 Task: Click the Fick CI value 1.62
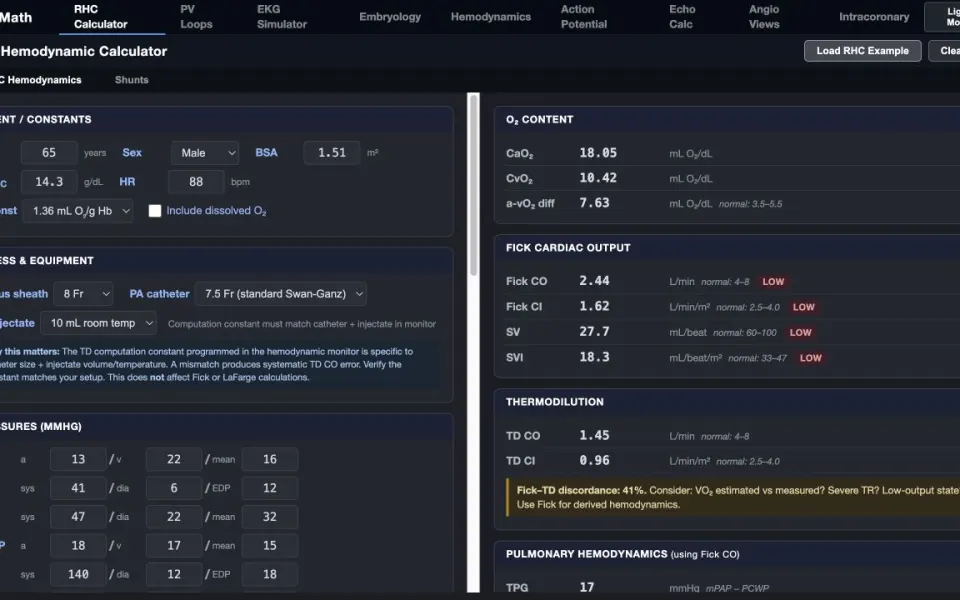pos(594,306)
